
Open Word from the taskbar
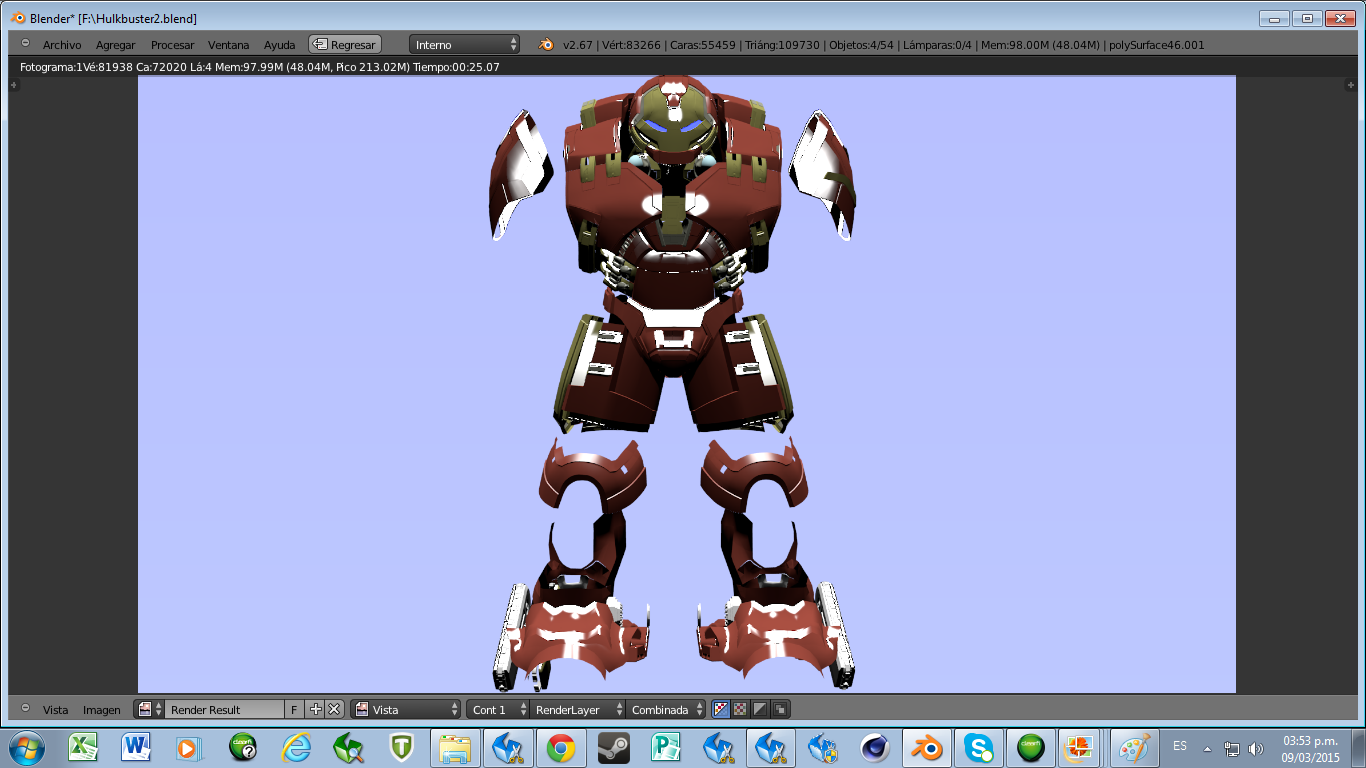pyautogui.click(x=136, y=747)
